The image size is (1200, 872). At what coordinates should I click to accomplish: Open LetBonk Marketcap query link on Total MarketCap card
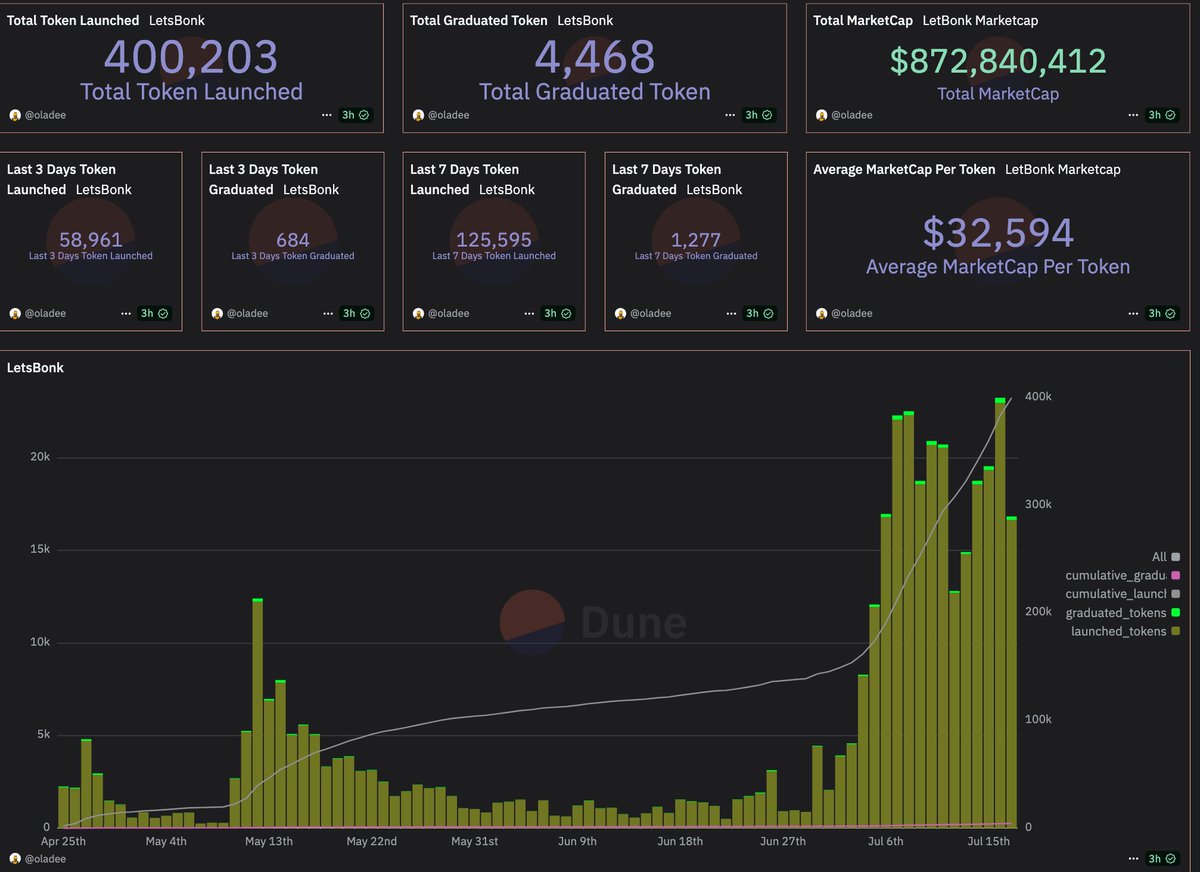click(x=979, y=20)
